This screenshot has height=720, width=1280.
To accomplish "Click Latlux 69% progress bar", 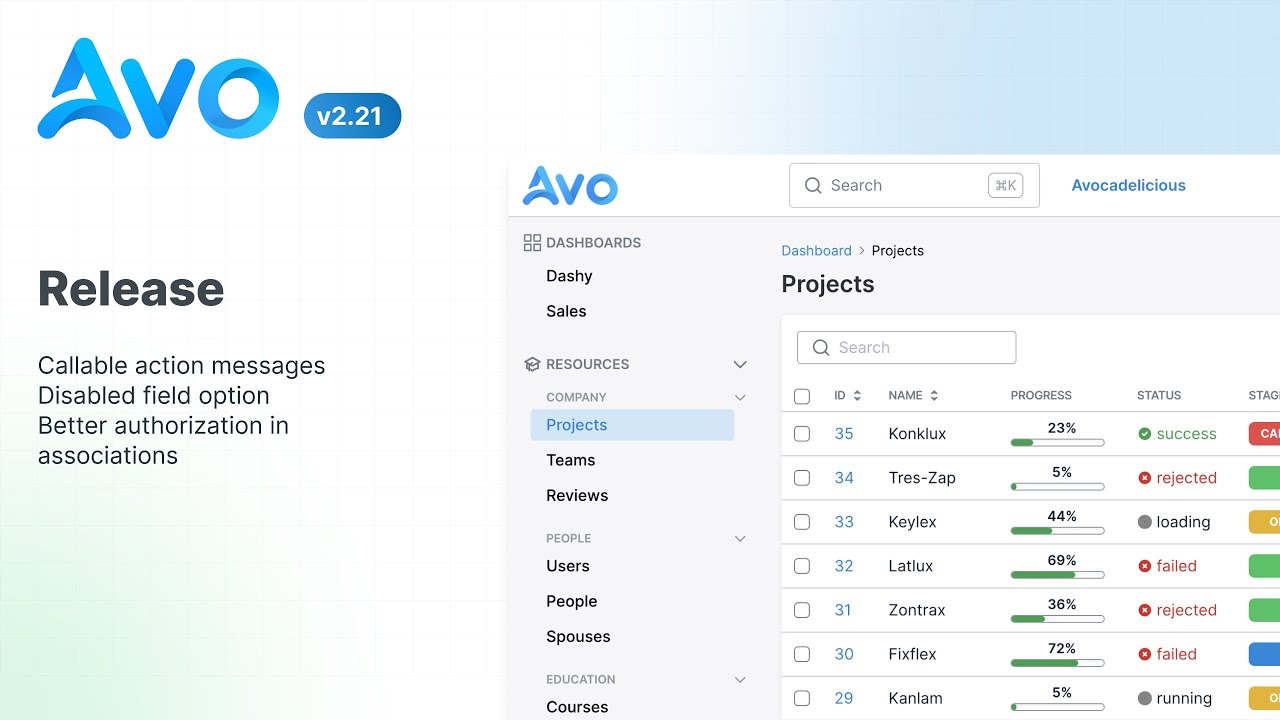I will point(1058,574).
